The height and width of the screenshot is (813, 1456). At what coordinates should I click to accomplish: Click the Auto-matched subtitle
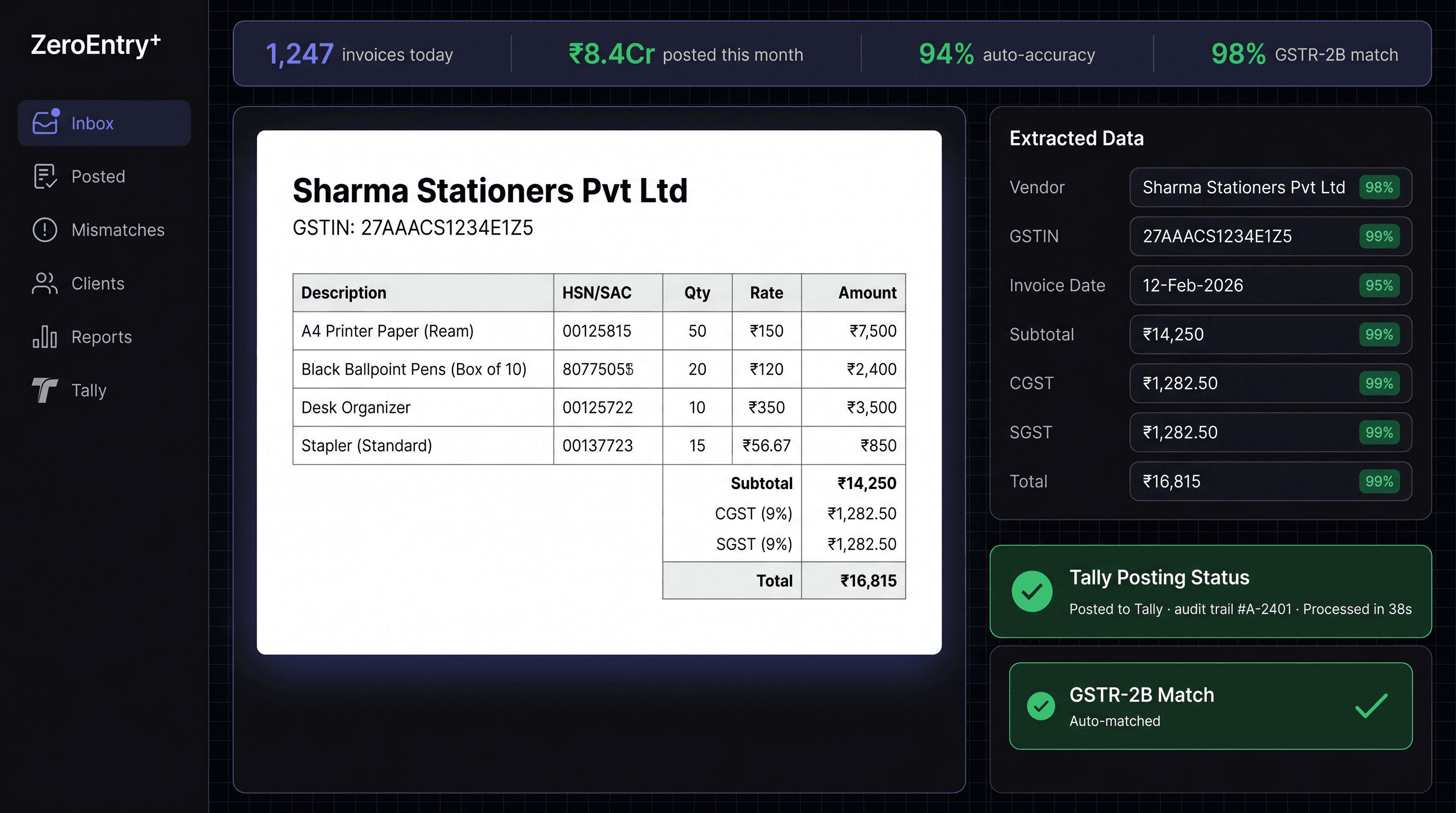[x=1115, y=721]
